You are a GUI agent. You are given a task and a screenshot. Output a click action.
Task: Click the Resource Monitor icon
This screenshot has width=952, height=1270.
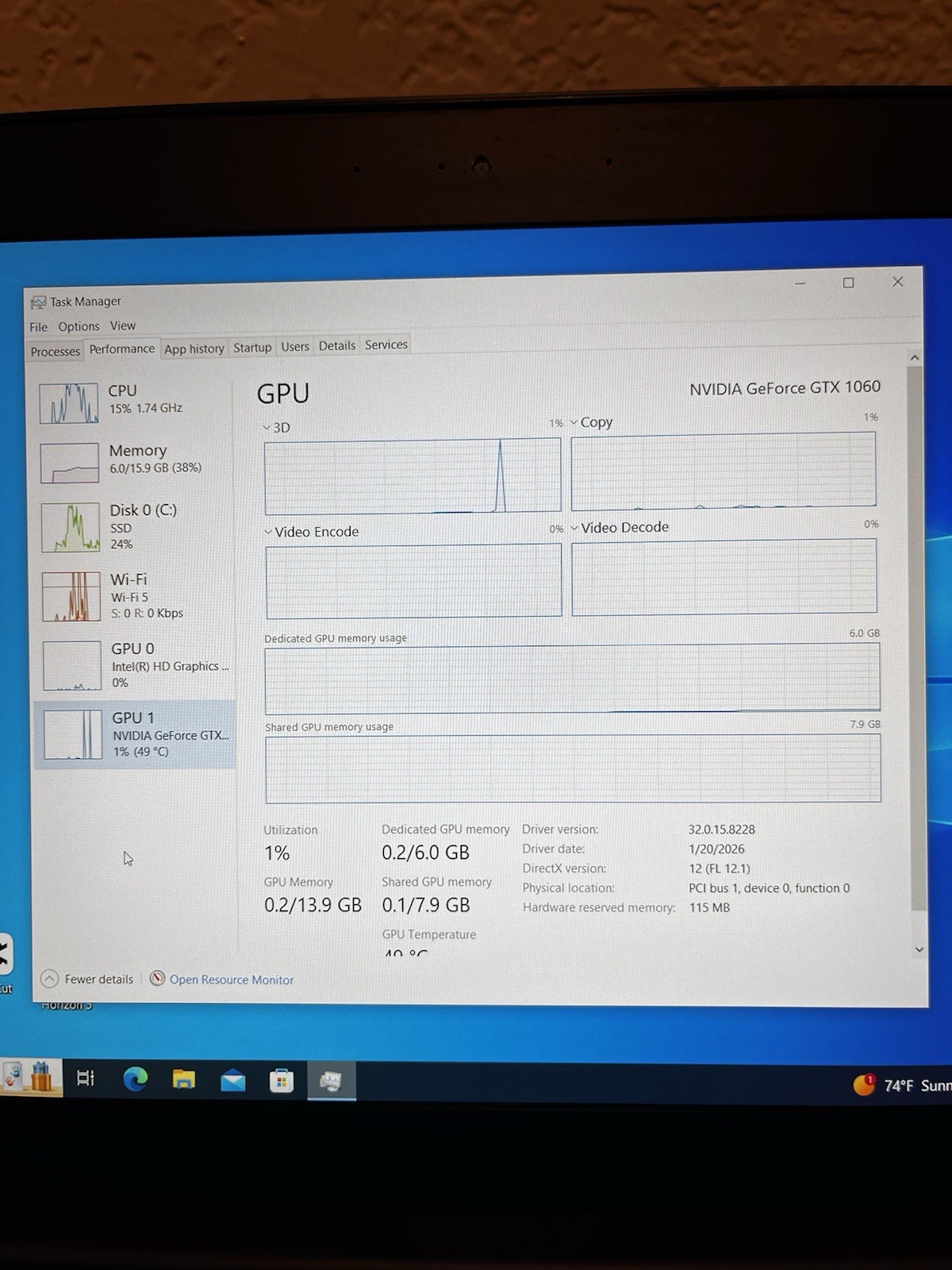click(x=157, y=979)
